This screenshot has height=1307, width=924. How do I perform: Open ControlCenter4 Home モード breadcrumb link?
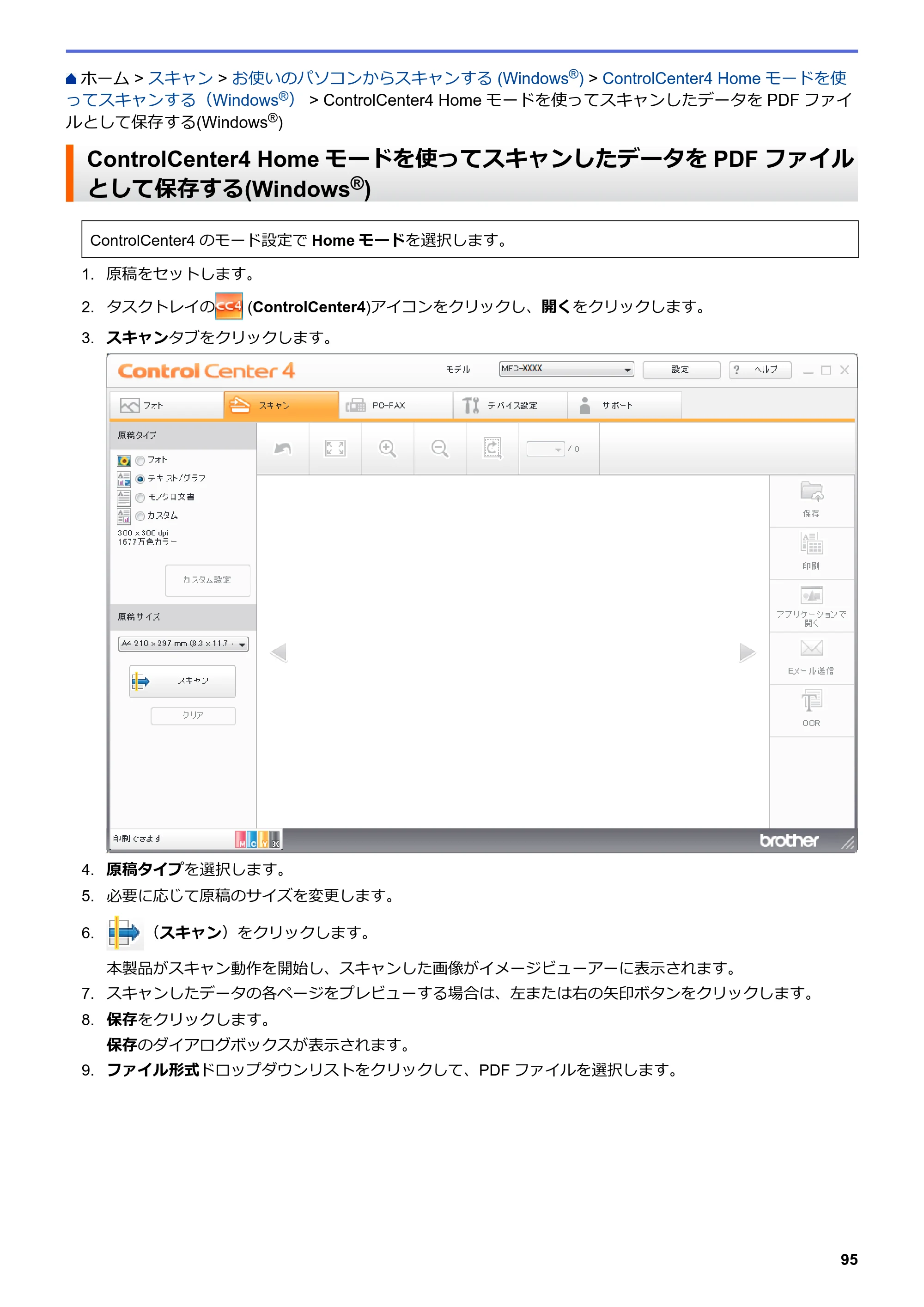pos(456,89)
